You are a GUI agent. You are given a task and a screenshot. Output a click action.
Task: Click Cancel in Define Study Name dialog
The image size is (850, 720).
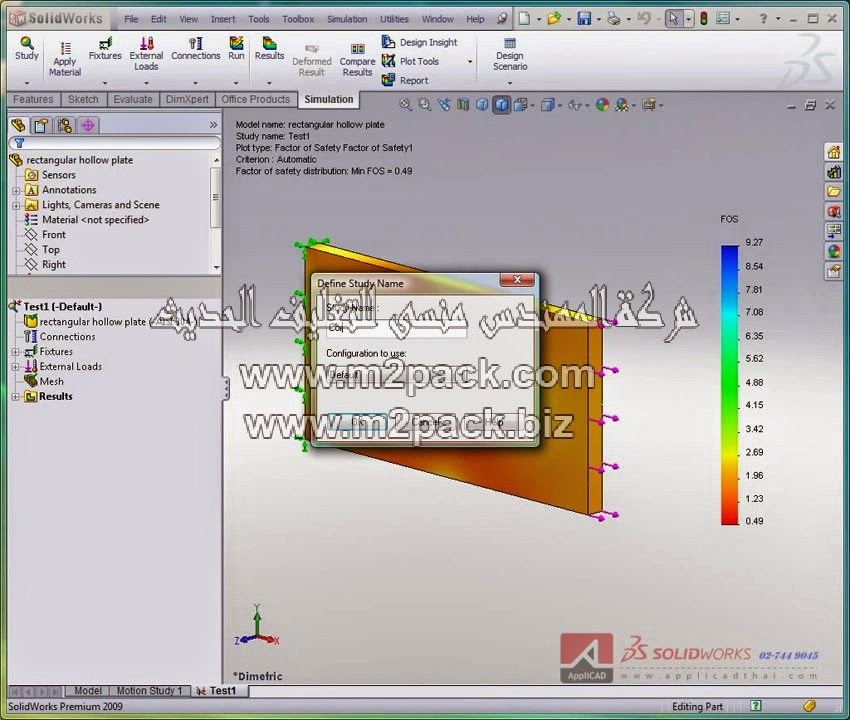pos(428,421)
